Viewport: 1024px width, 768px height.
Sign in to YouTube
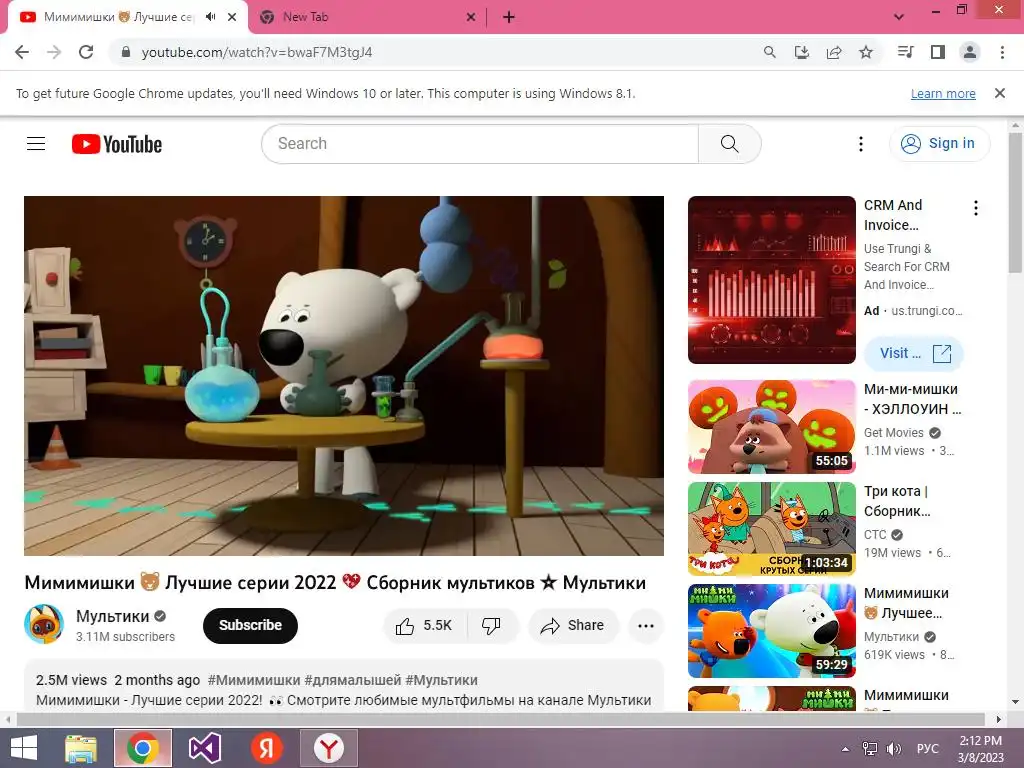pos(939,144)
